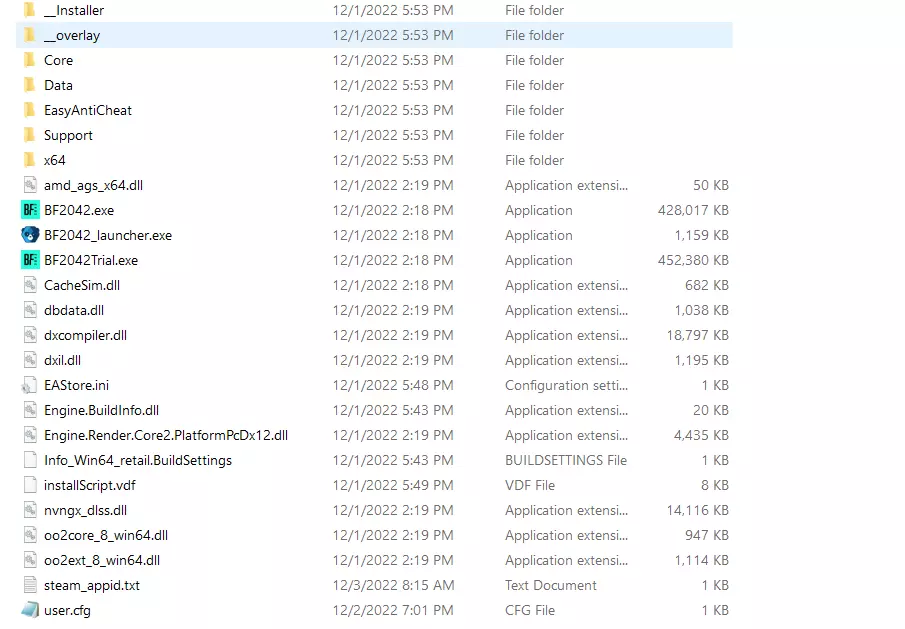The width and height of the screenshot is (905, 629).
Task: Select the Core folder name
Action: click(58, 60)
